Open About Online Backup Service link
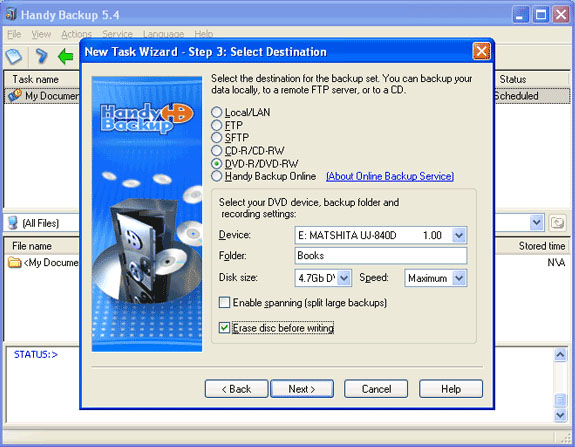The image size is (575, 447). [390, 176]
